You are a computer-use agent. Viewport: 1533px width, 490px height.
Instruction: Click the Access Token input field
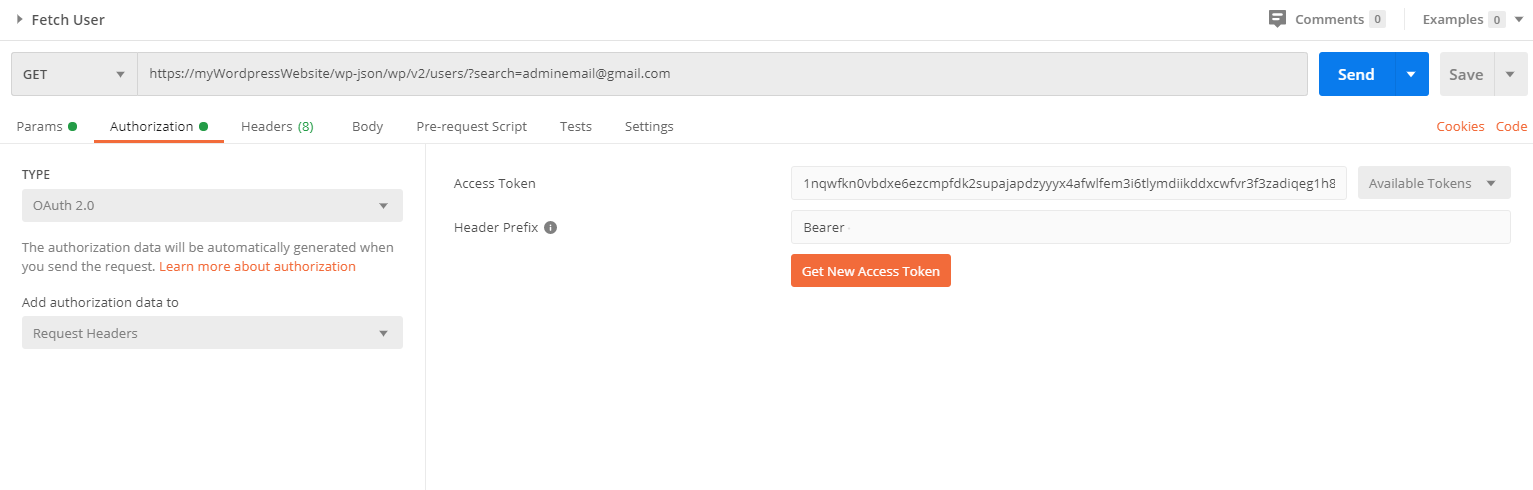click(1068, 183)
